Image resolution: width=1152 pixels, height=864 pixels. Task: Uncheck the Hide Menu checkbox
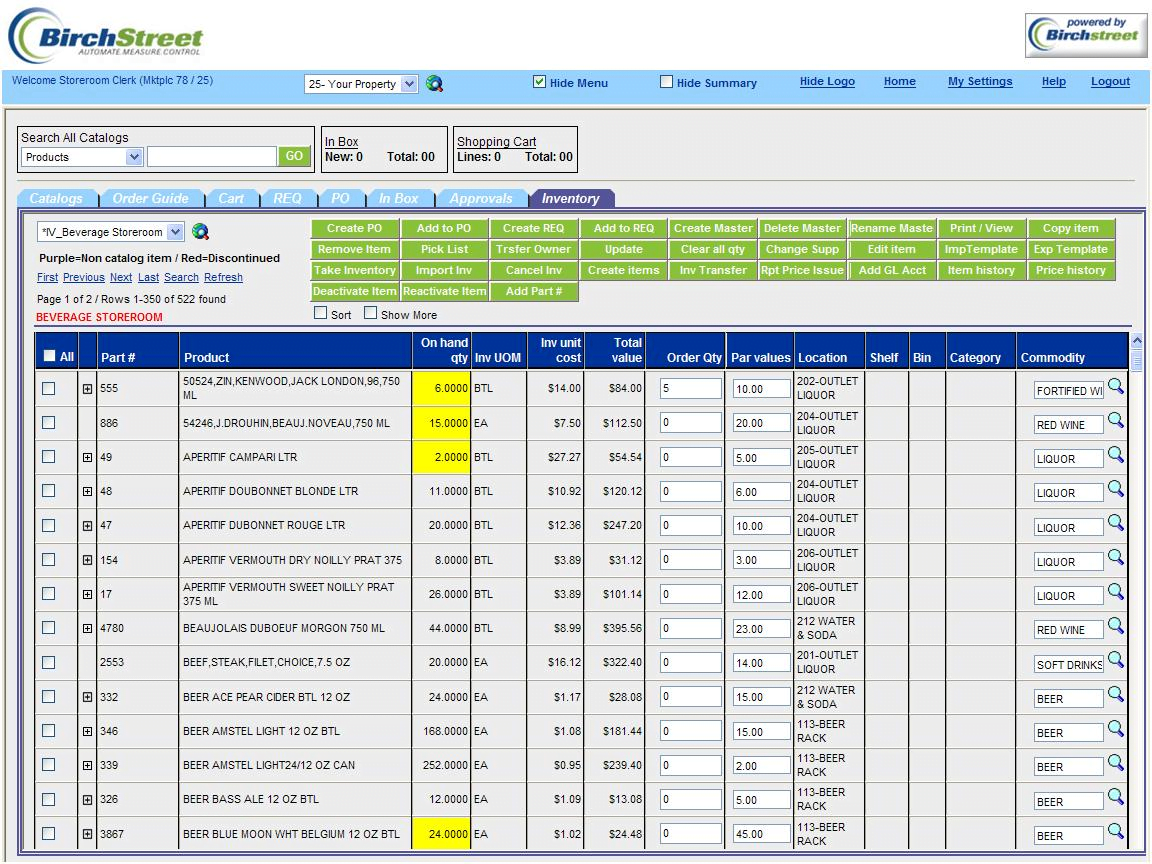[x=539, y=82]
